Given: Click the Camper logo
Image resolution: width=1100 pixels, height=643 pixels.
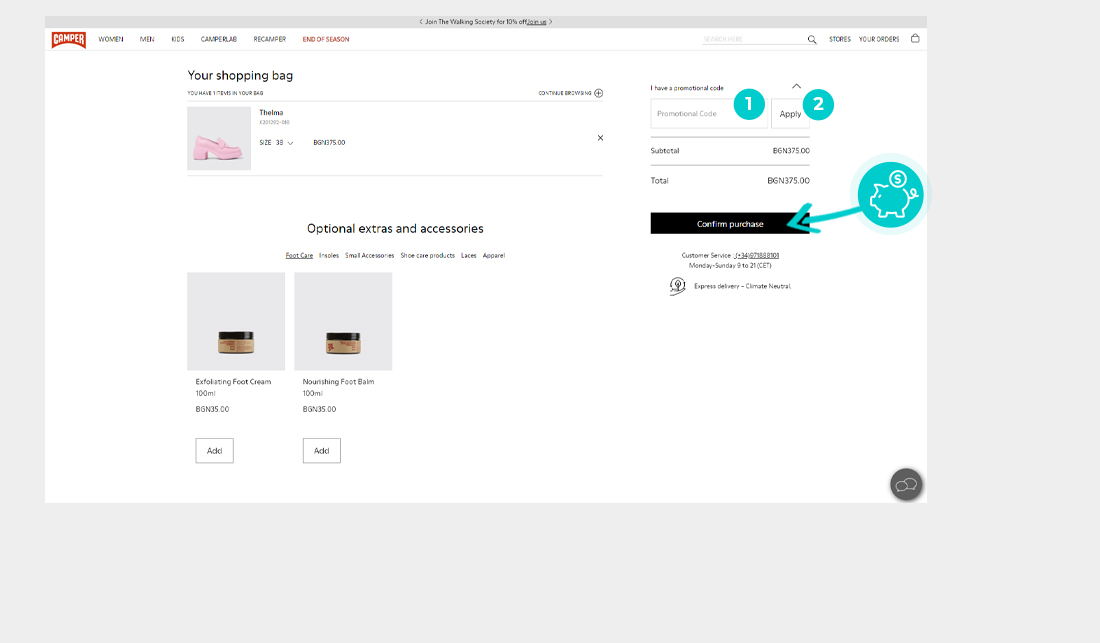Looking at the screenshot, I should click(68, 39).
